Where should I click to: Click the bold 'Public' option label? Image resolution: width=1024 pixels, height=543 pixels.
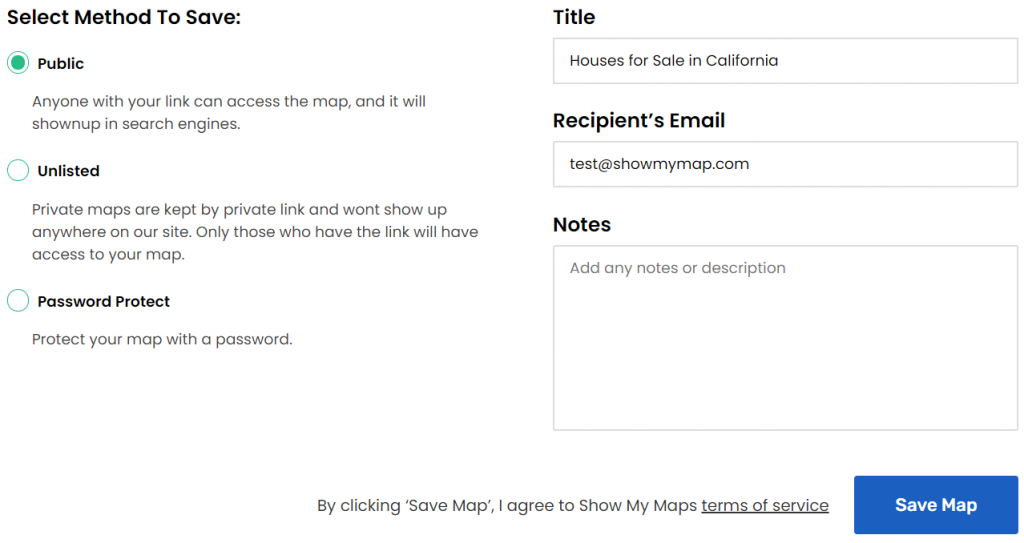61,64
